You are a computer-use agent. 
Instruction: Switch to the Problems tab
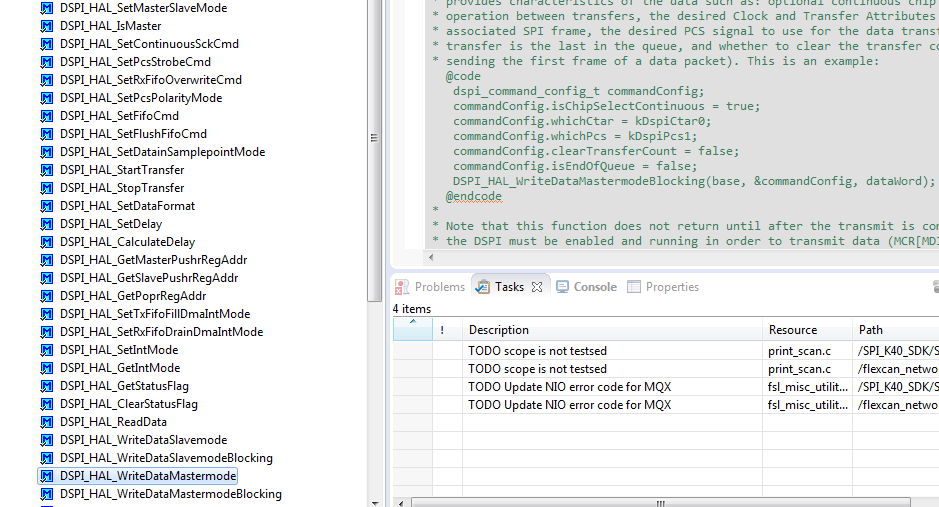(x=440, y=287)
